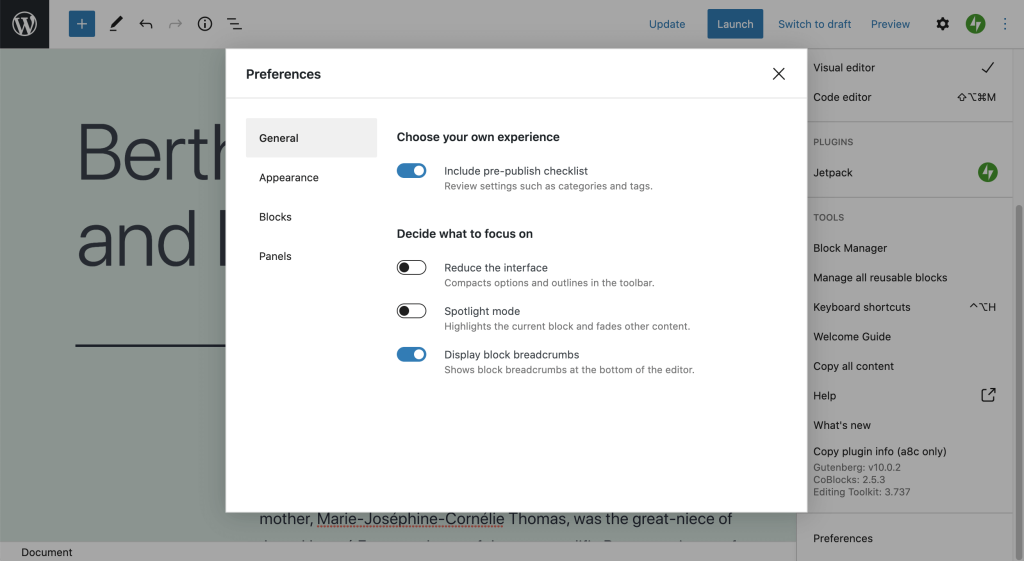Screen dimensions: 1024x561
Task: Switch to the Appearance preferences tab
Action: [x=289, y=178]
